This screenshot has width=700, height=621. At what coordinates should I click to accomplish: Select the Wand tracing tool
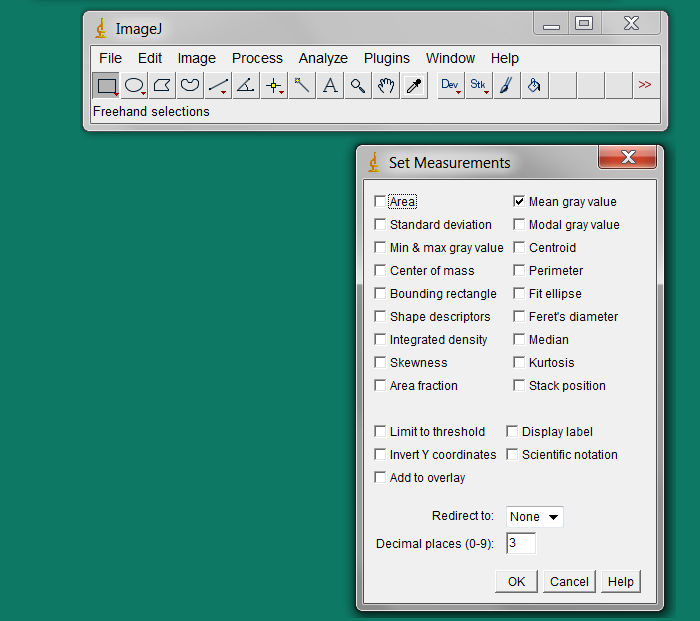click(x=302, y=85)
